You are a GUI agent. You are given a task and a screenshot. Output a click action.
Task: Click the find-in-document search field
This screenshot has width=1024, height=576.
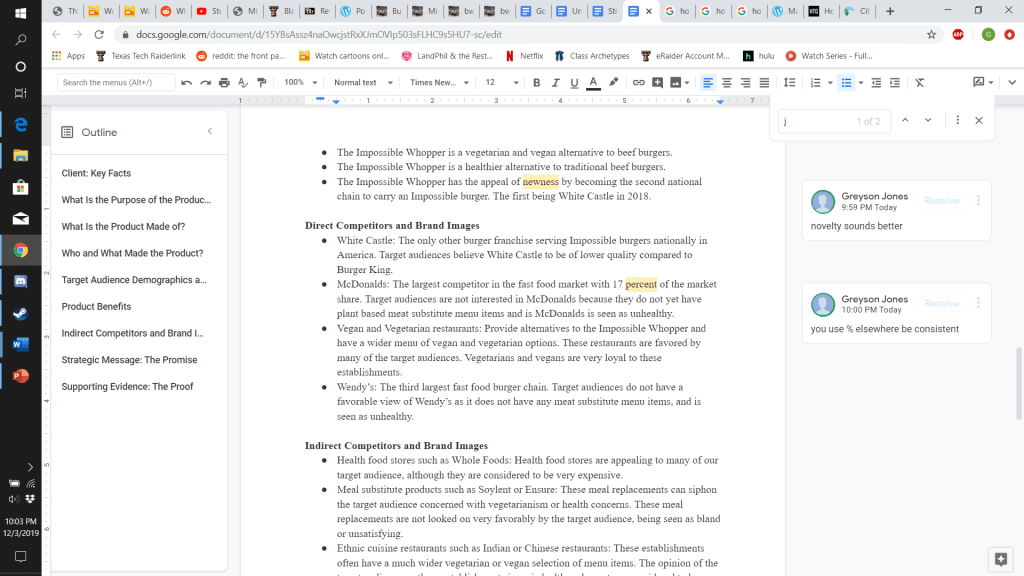point(815,121)
